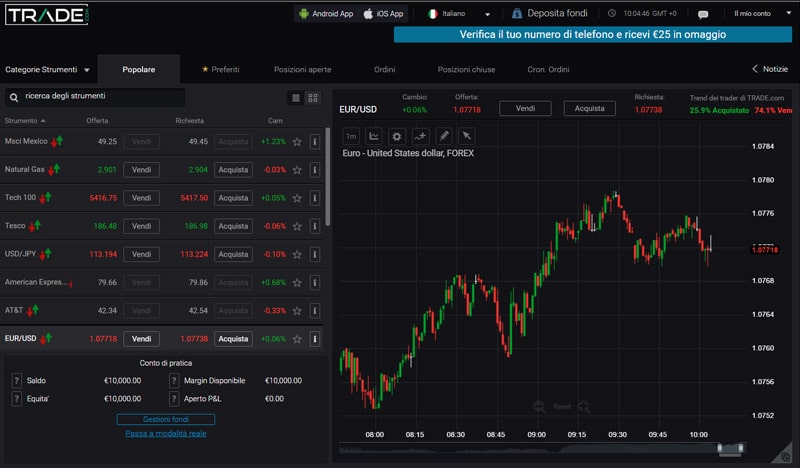Show info for Tesco
The image size is (800, 468).
pos(315,226)
